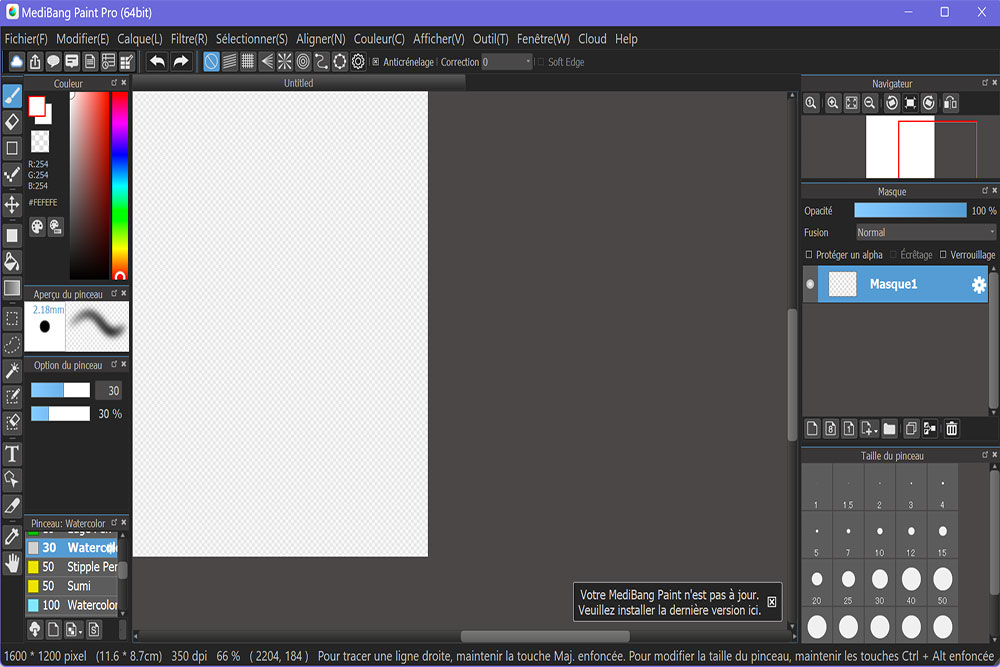Viewport: 1000px width, 667px height.
Task: Turn off snap with the circle-slash icon
Action: [x=211, y=62]
